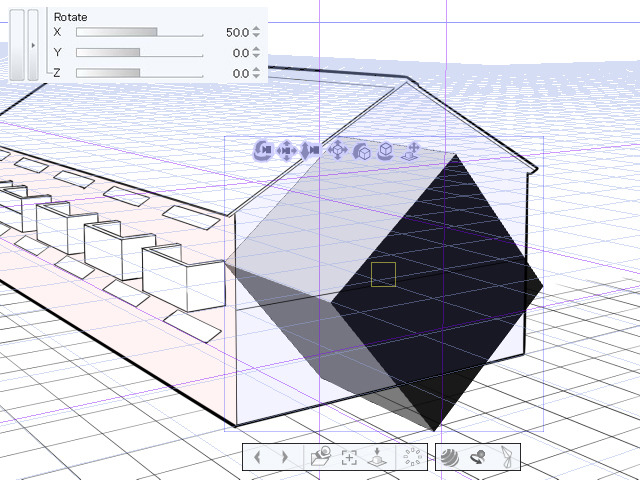The height and width of the screenshot is (480, 640).
Task: Select the zoom camera in/out manipulator icon
Action: pos(310,150)
